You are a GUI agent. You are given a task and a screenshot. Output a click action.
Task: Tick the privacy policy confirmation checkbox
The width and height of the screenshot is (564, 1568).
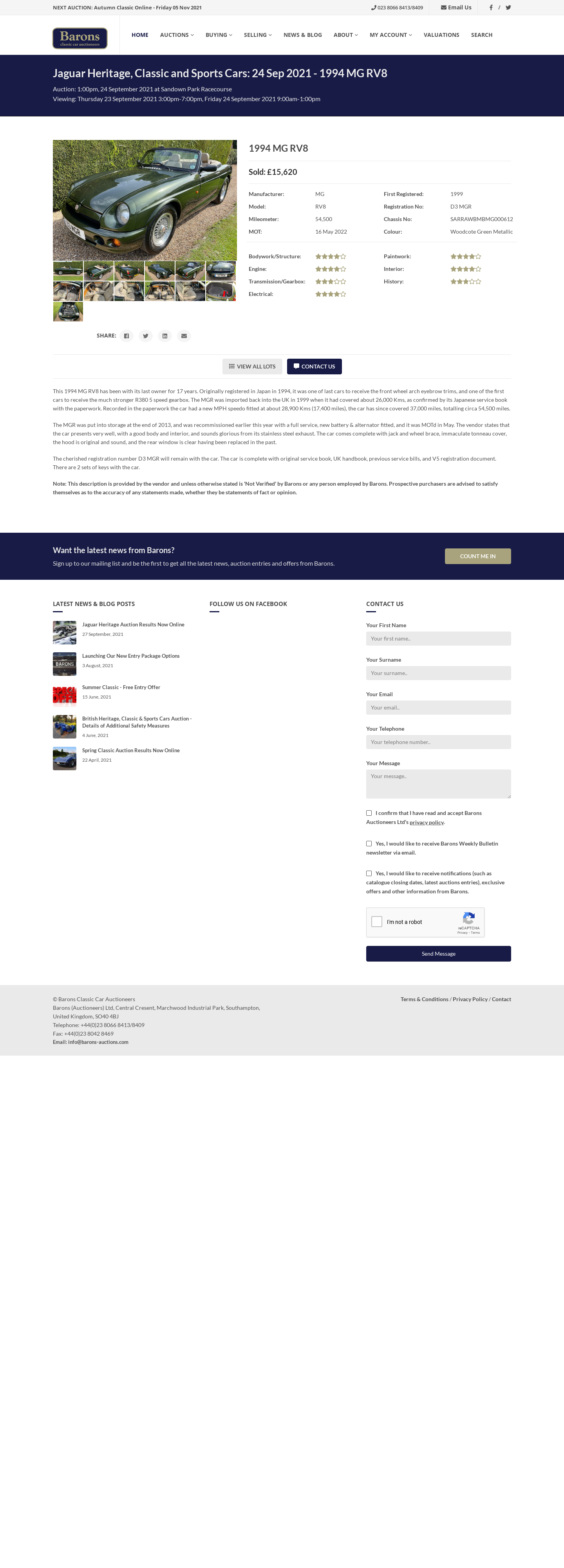[x=369, y=813]
